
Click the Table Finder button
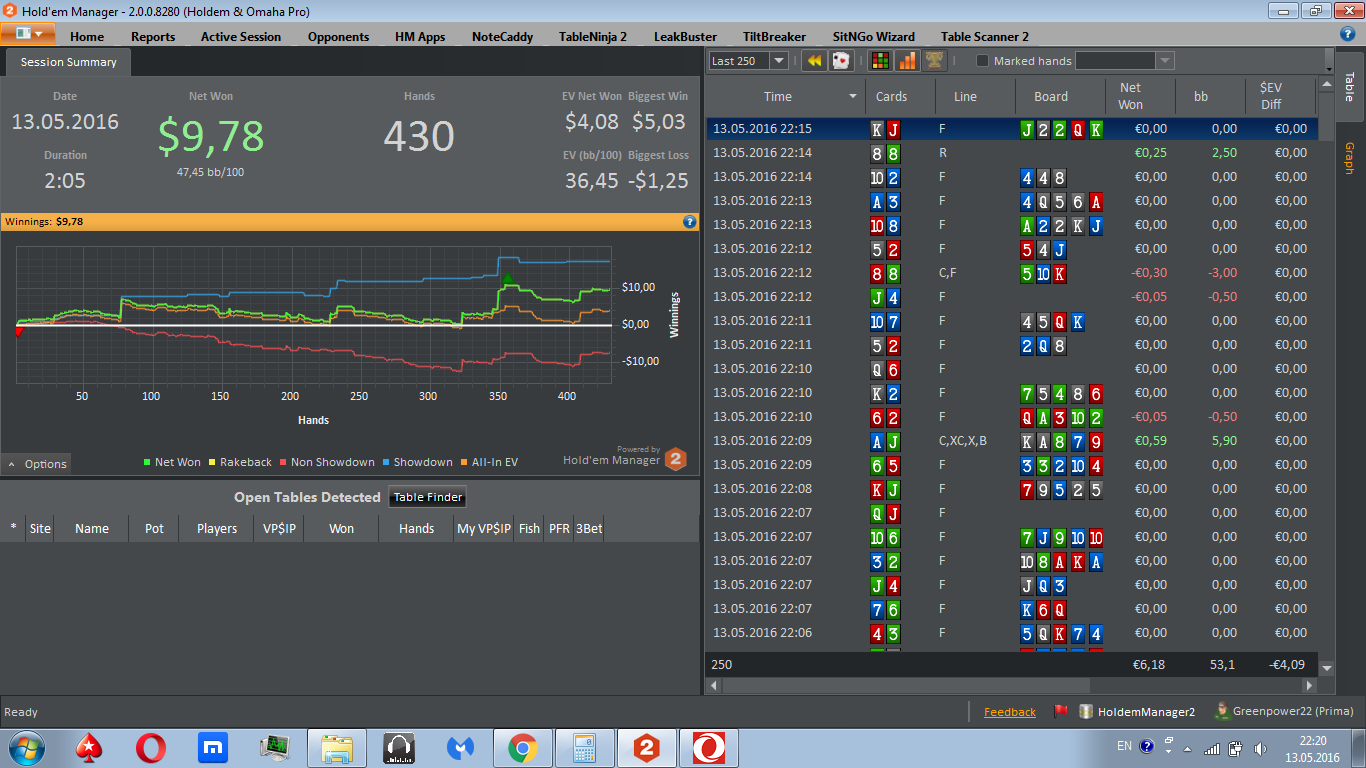coord(427,497)
